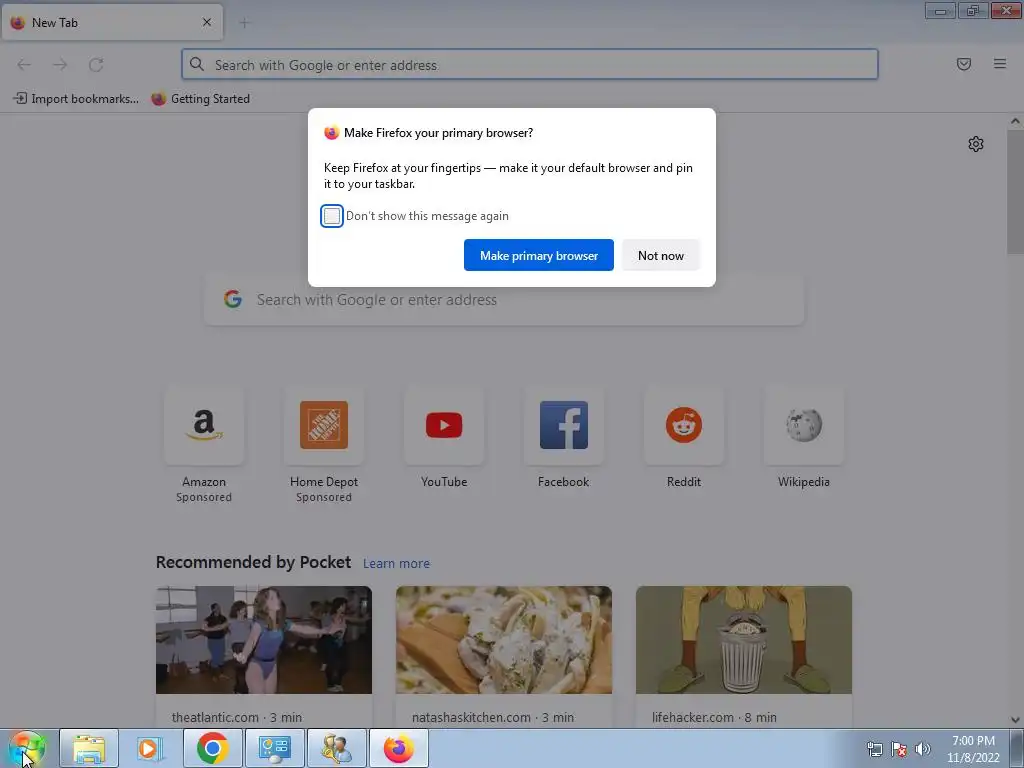Follow the Learn more Pocket link
This screenshot has height=768, width=1024.
point(396,564)
